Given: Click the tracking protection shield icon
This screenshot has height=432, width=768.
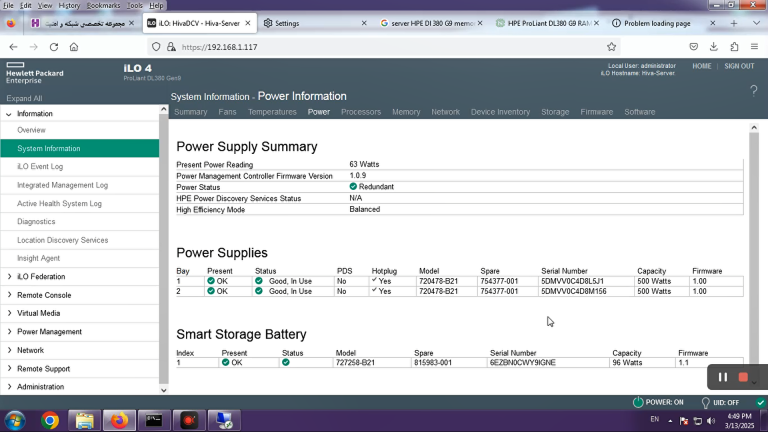Looking at the screenshot, I should click(x=156, y=47).
